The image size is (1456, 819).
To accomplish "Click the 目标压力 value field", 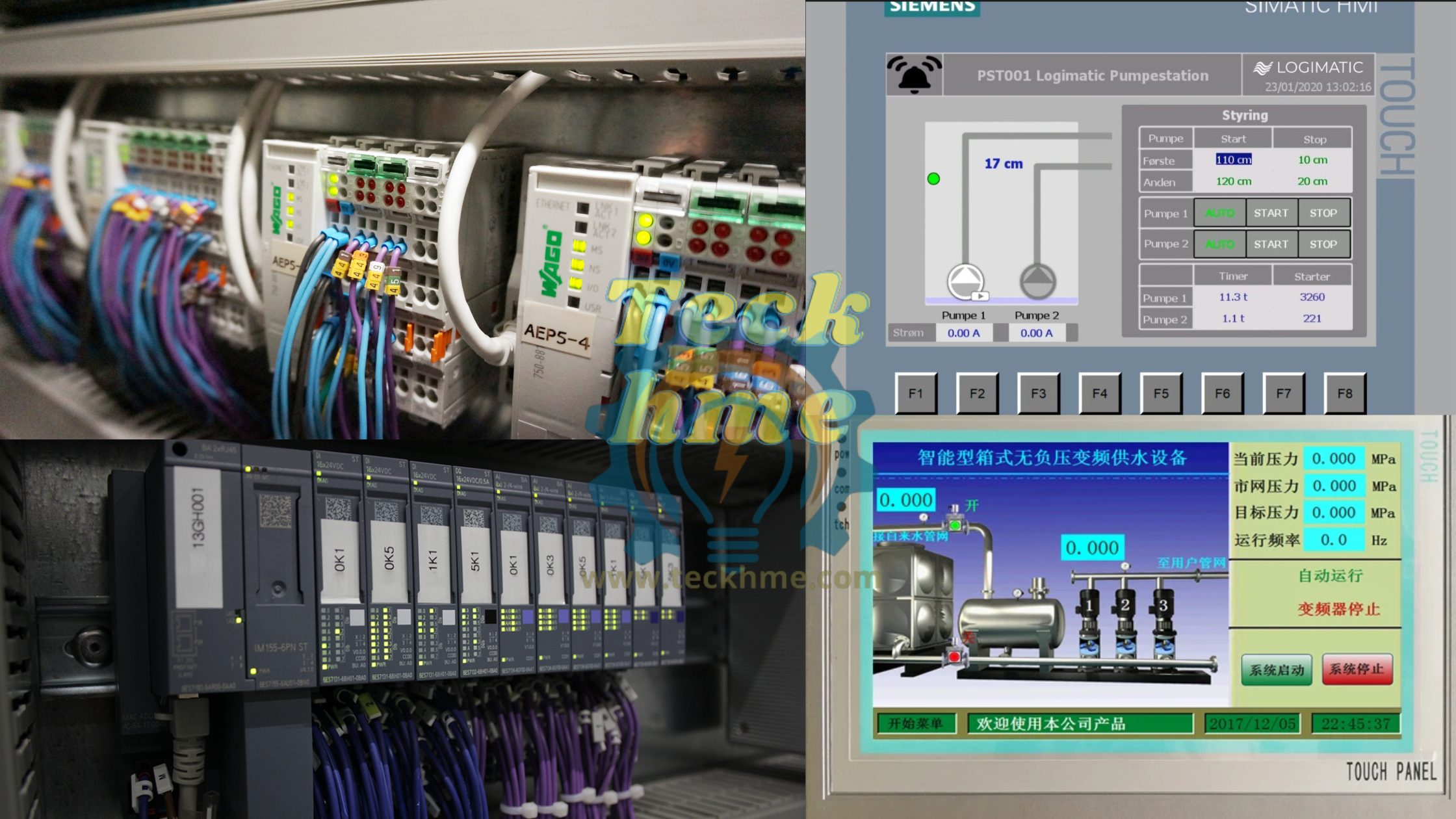I will point(1333,513).
